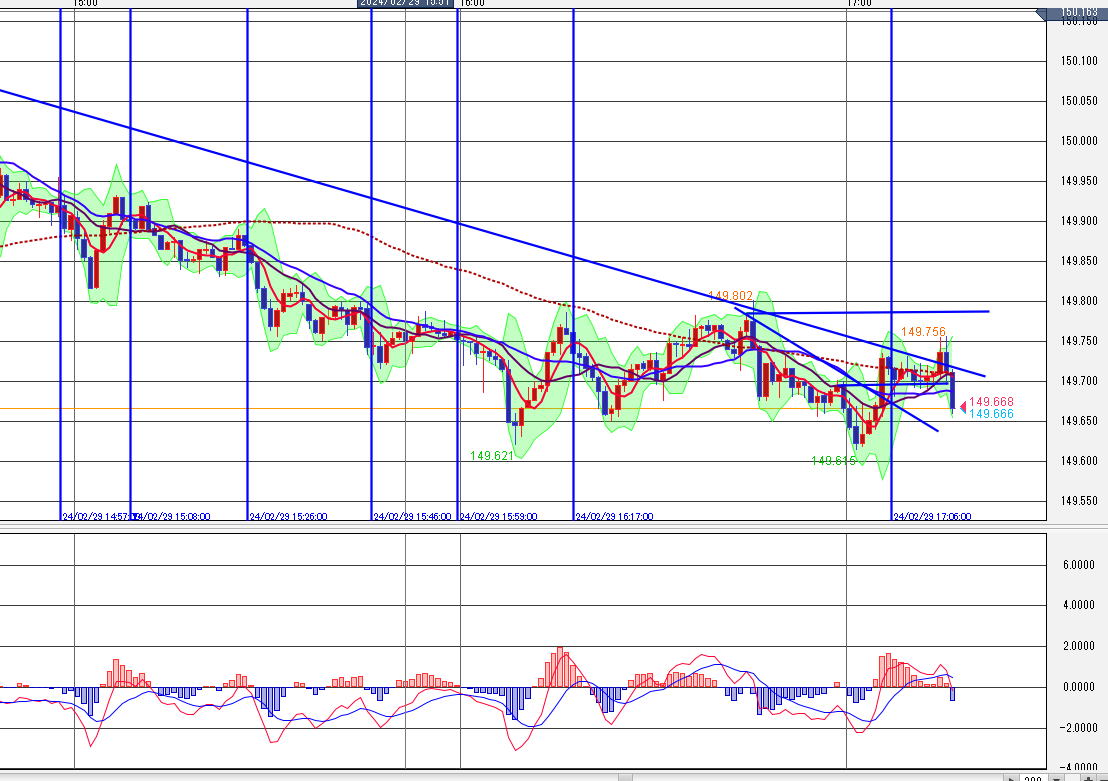Click the 0.0000 level on oscillator axis
Viewport: 1108px width, 781px height.
1076,687
